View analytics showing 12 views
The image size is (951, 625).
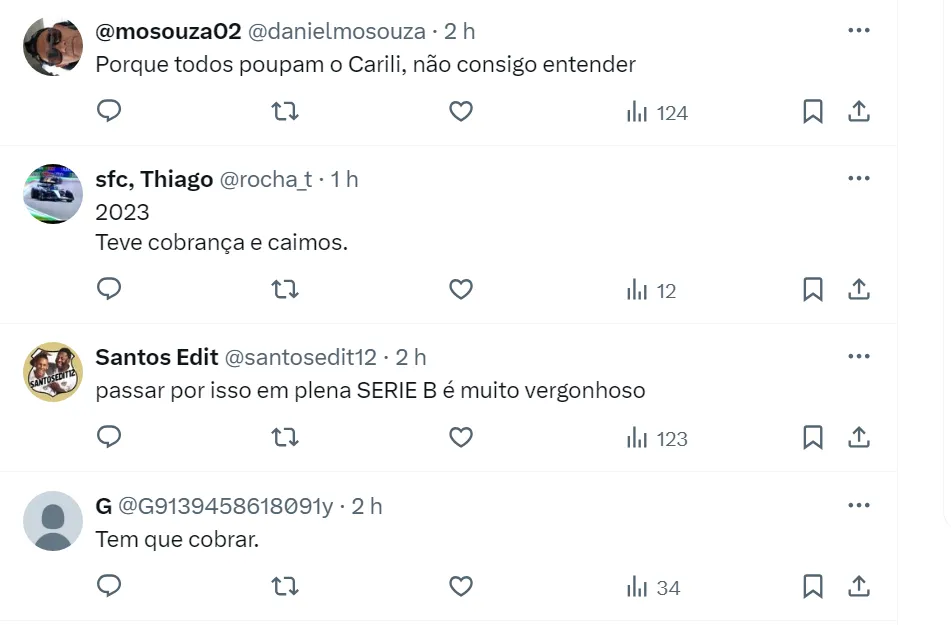coord(652,291)
